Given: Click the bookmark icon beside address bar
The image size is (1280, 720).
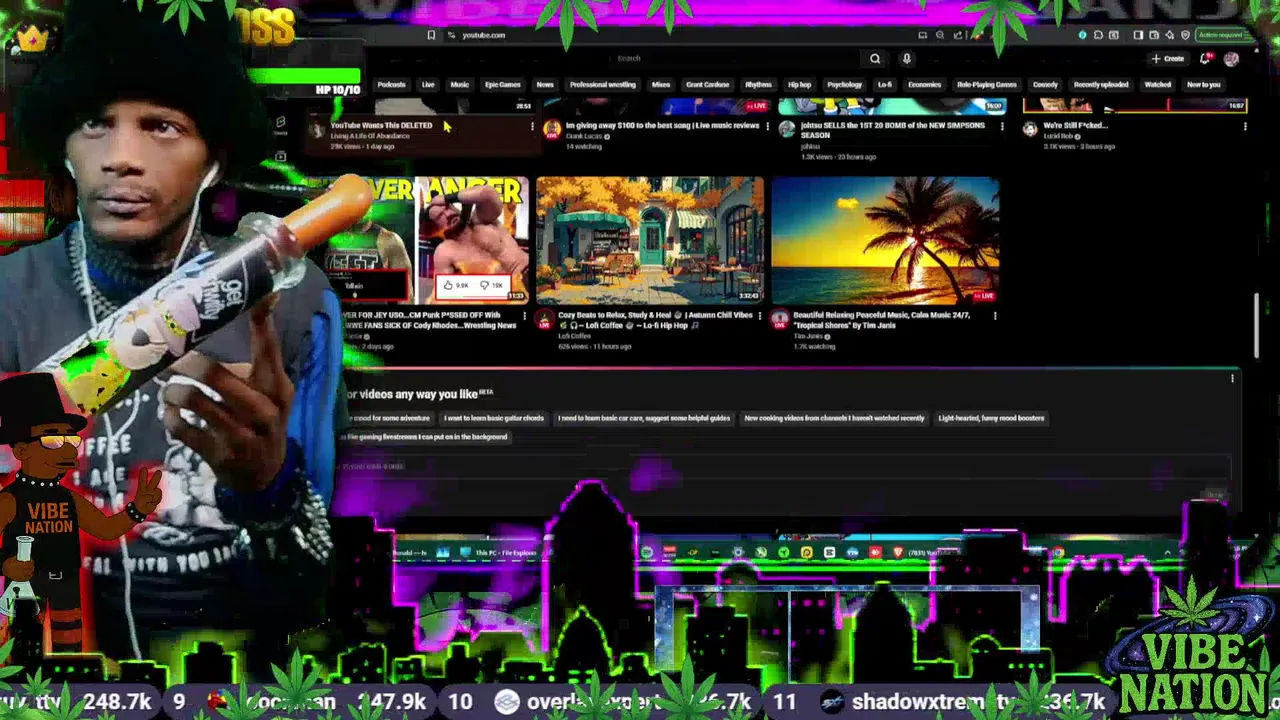Looking at the screenshot, I should pyautogui.click(x=431, y=35).
